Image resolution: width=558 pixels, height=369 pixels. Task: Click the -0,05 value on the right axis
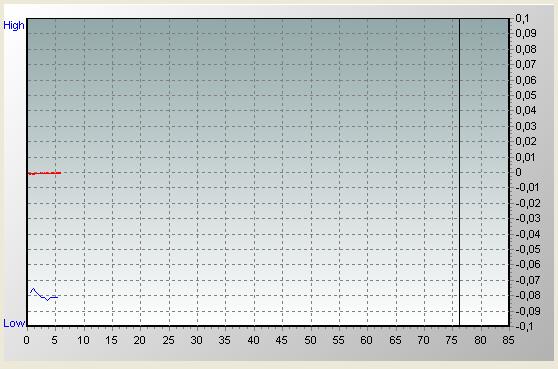[x=528, y=249]
